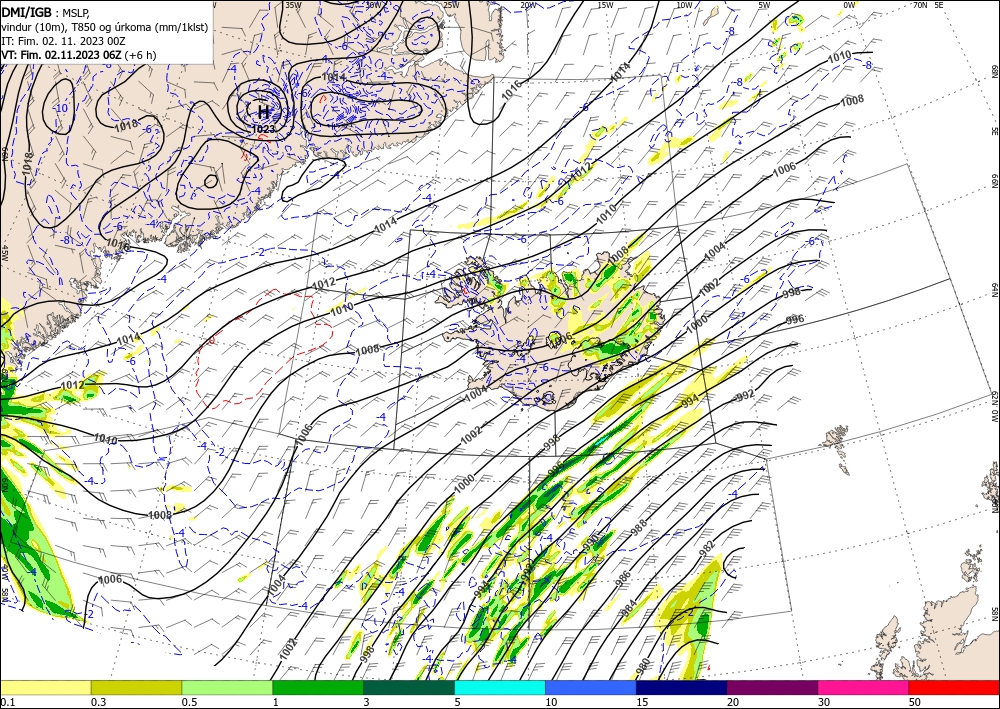Viewport: 1000px width, 709px height.
Task: Click the 988 isobar label
Action: click(x=638, y=527)
